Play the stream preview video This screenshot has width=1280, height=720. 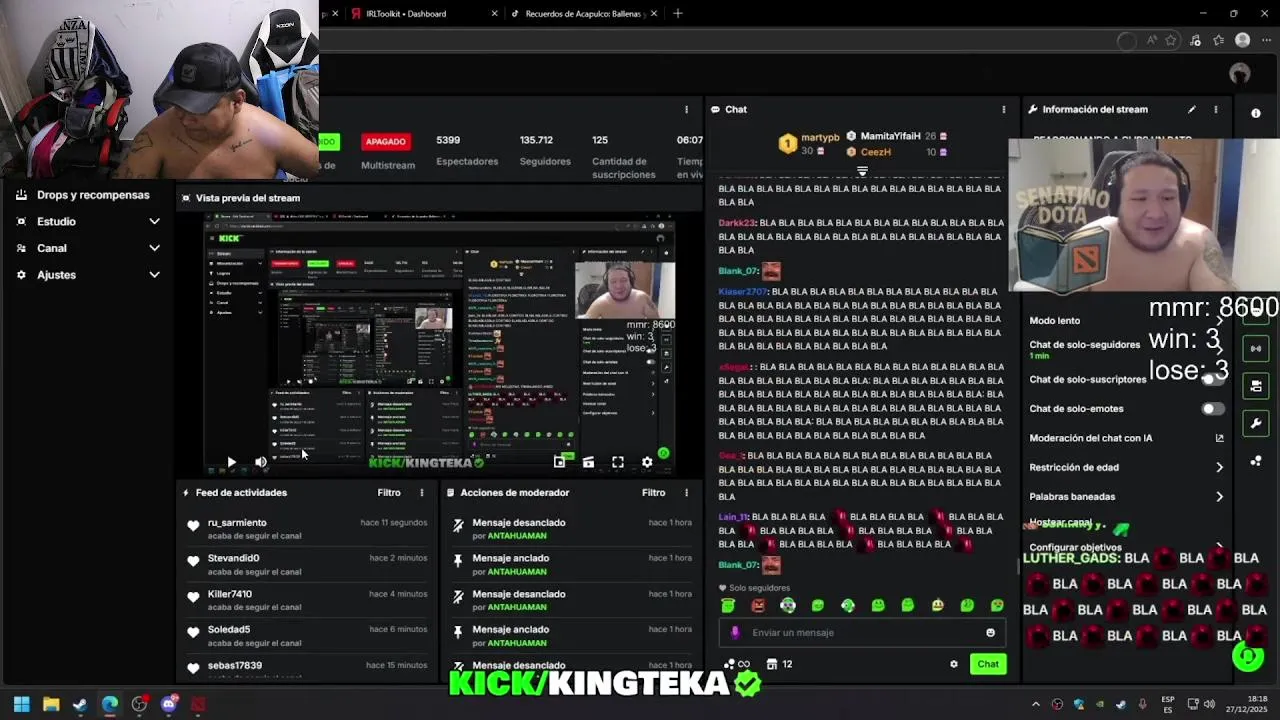[231, 462]
